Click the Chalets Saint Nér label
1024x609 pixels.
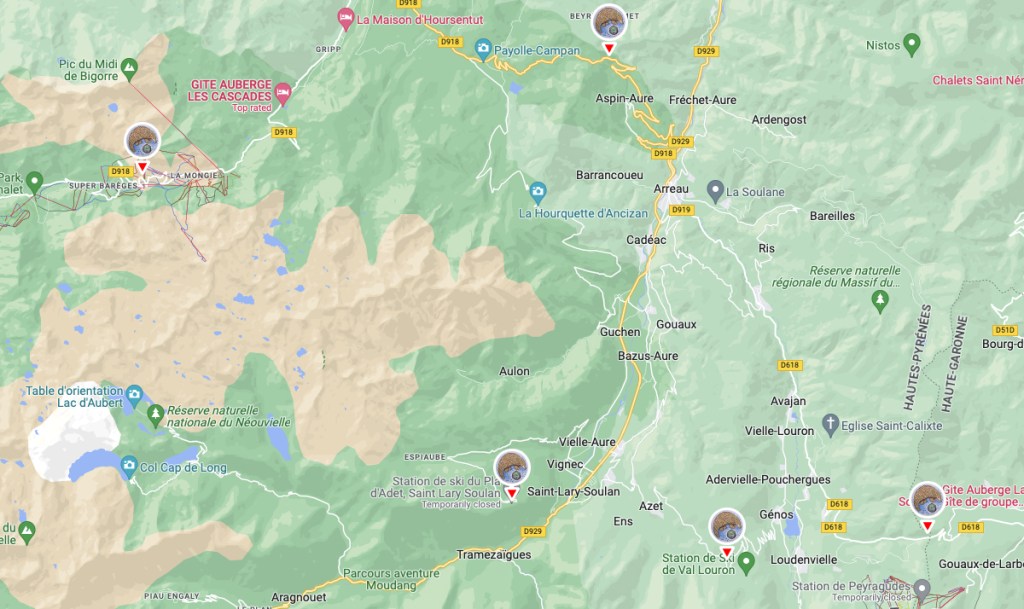point(978,80)
